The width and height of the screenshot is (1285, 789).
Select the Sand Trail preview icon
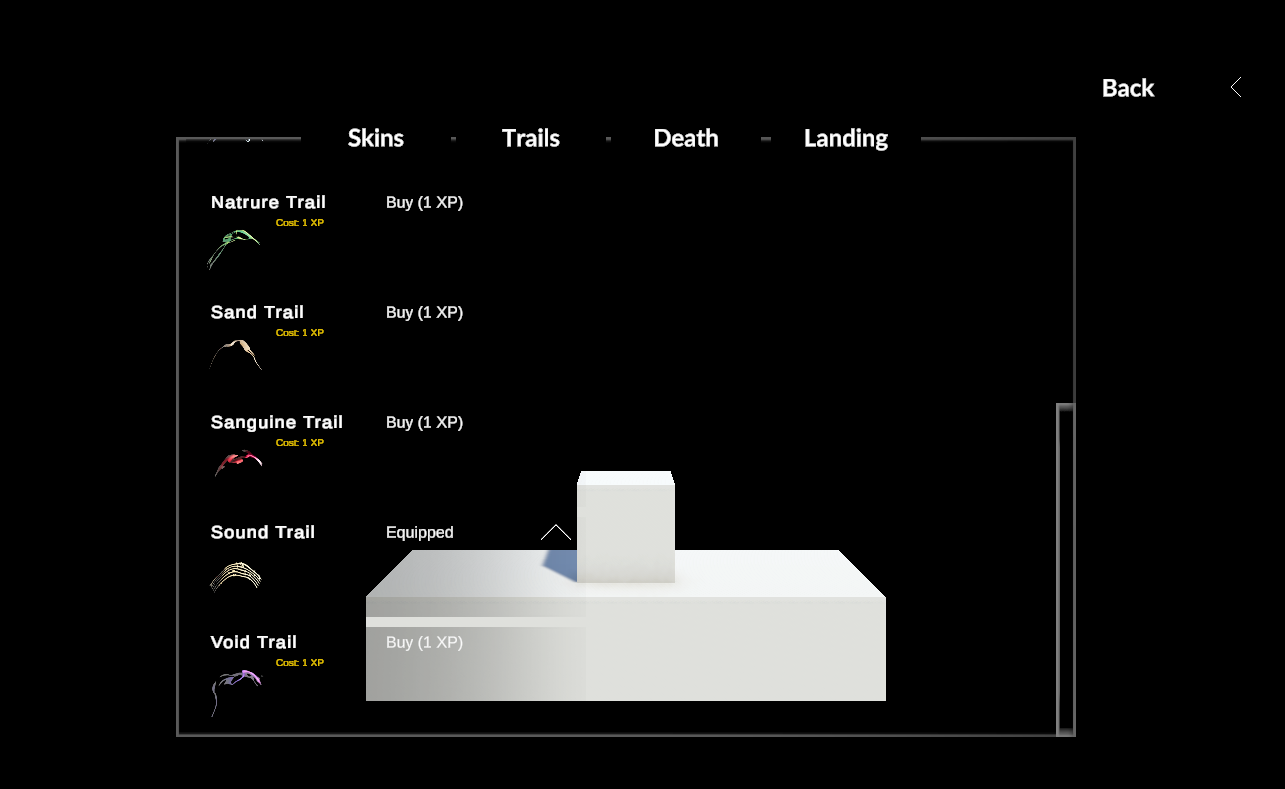pyautogui.click(x=236, y=355)
